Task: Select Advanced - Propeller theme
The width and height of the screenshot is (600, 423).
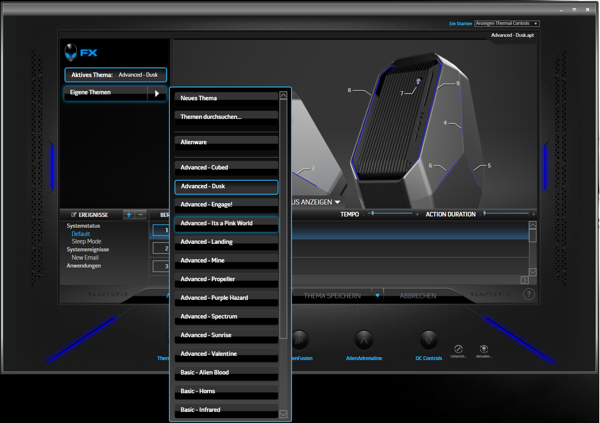Action: [x=226, y=280]
